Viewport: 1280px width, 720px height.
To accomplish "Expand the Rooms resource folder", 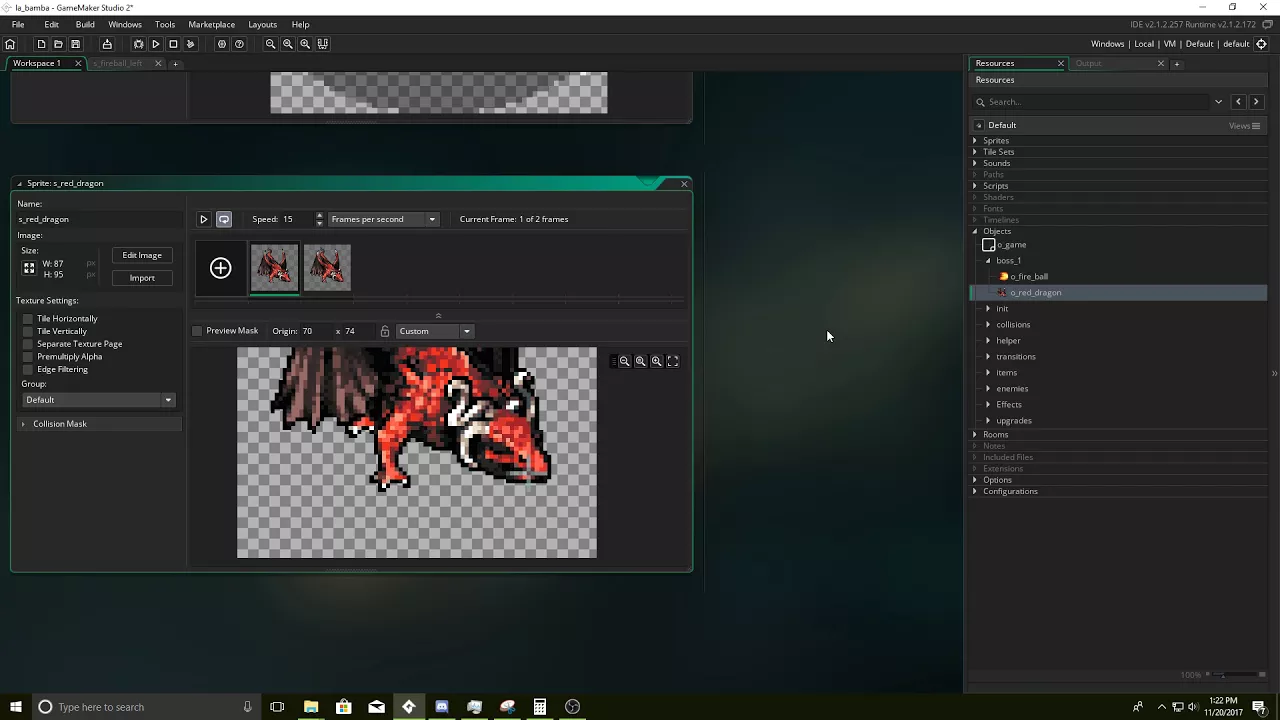I will 975,435.
